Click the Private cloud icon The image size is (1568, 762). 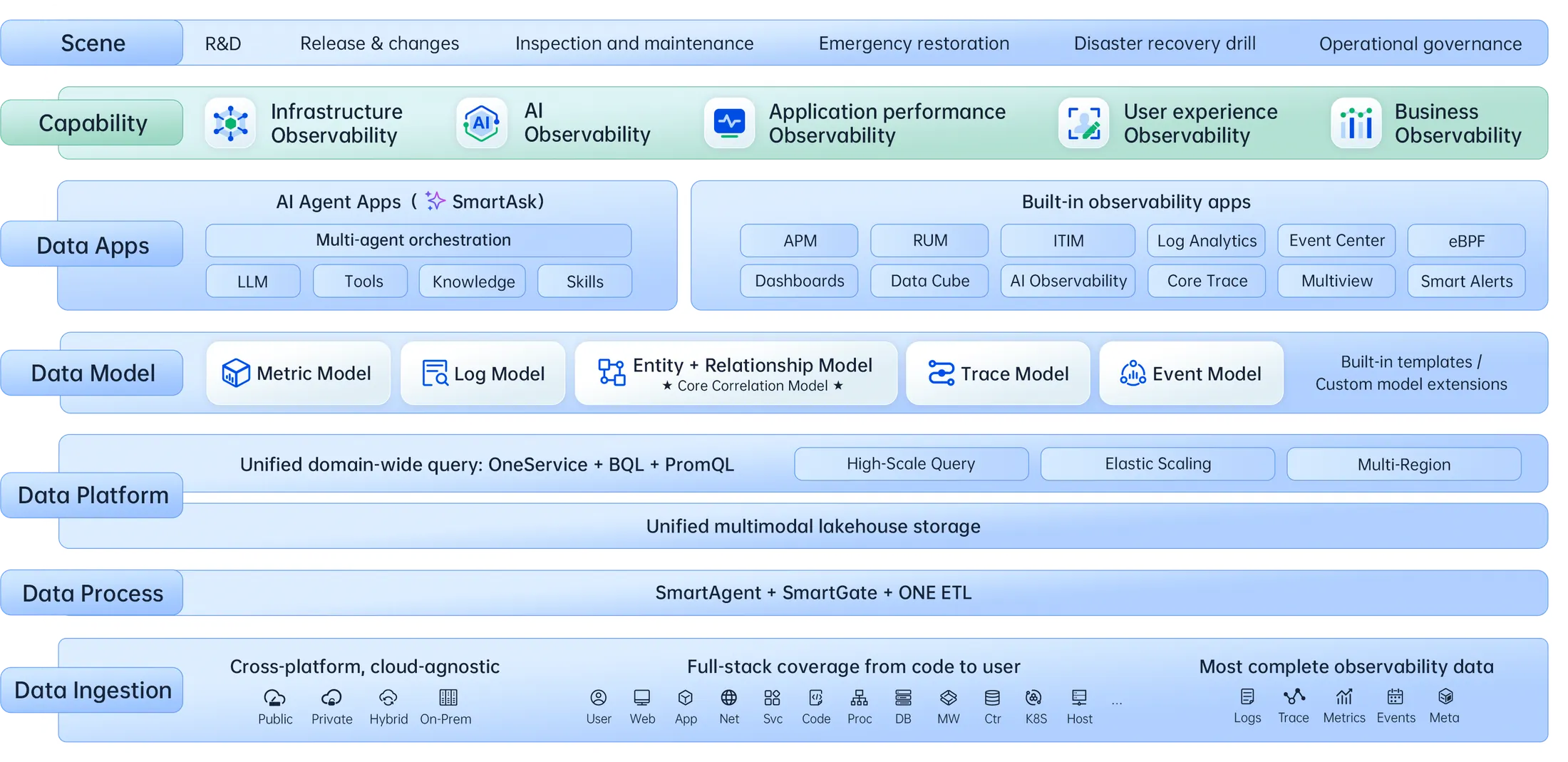(331, 697)
